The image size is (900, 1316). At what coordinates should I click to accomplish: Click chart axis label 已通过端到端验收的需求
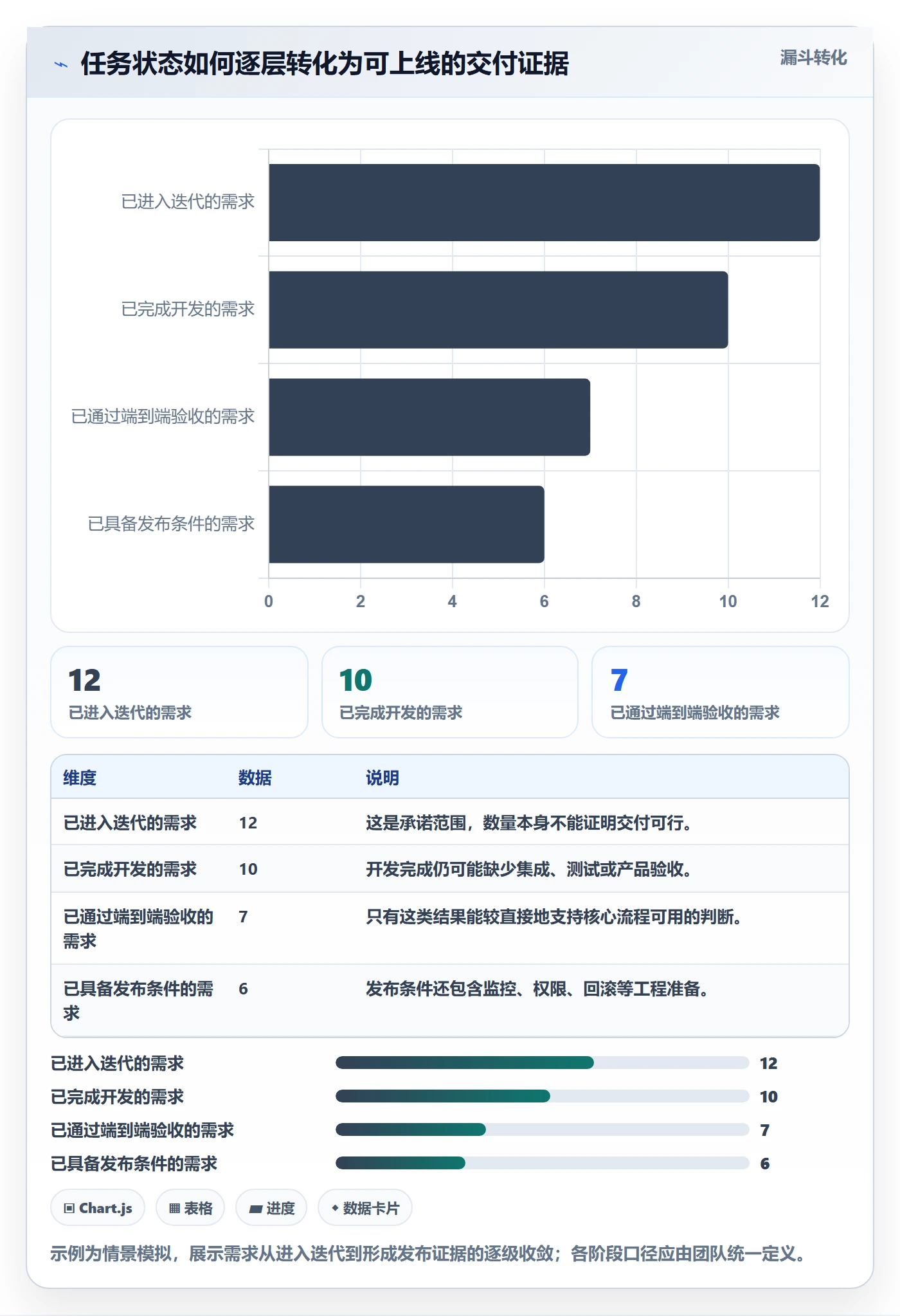pos(163,417)
